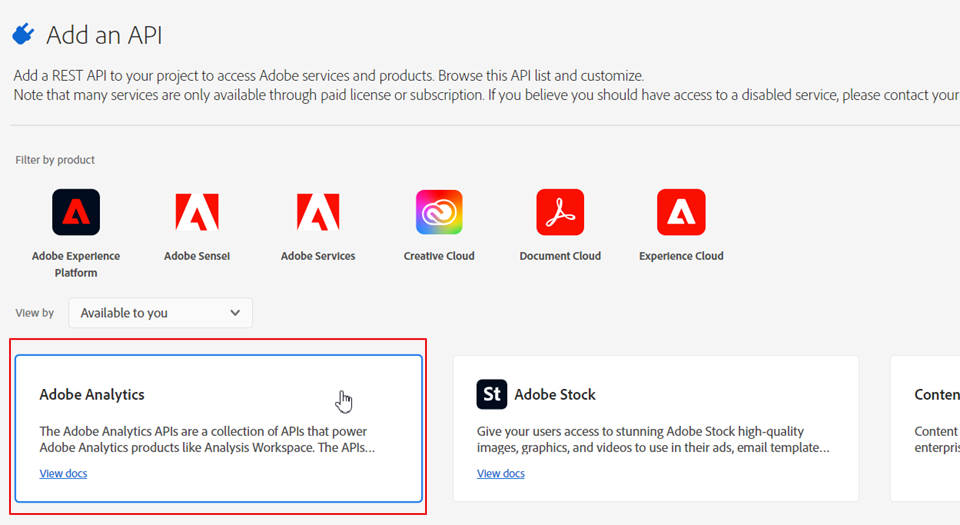Open View docs link for Adobe Analytics
960x525 pixels.
pos(63,473)
